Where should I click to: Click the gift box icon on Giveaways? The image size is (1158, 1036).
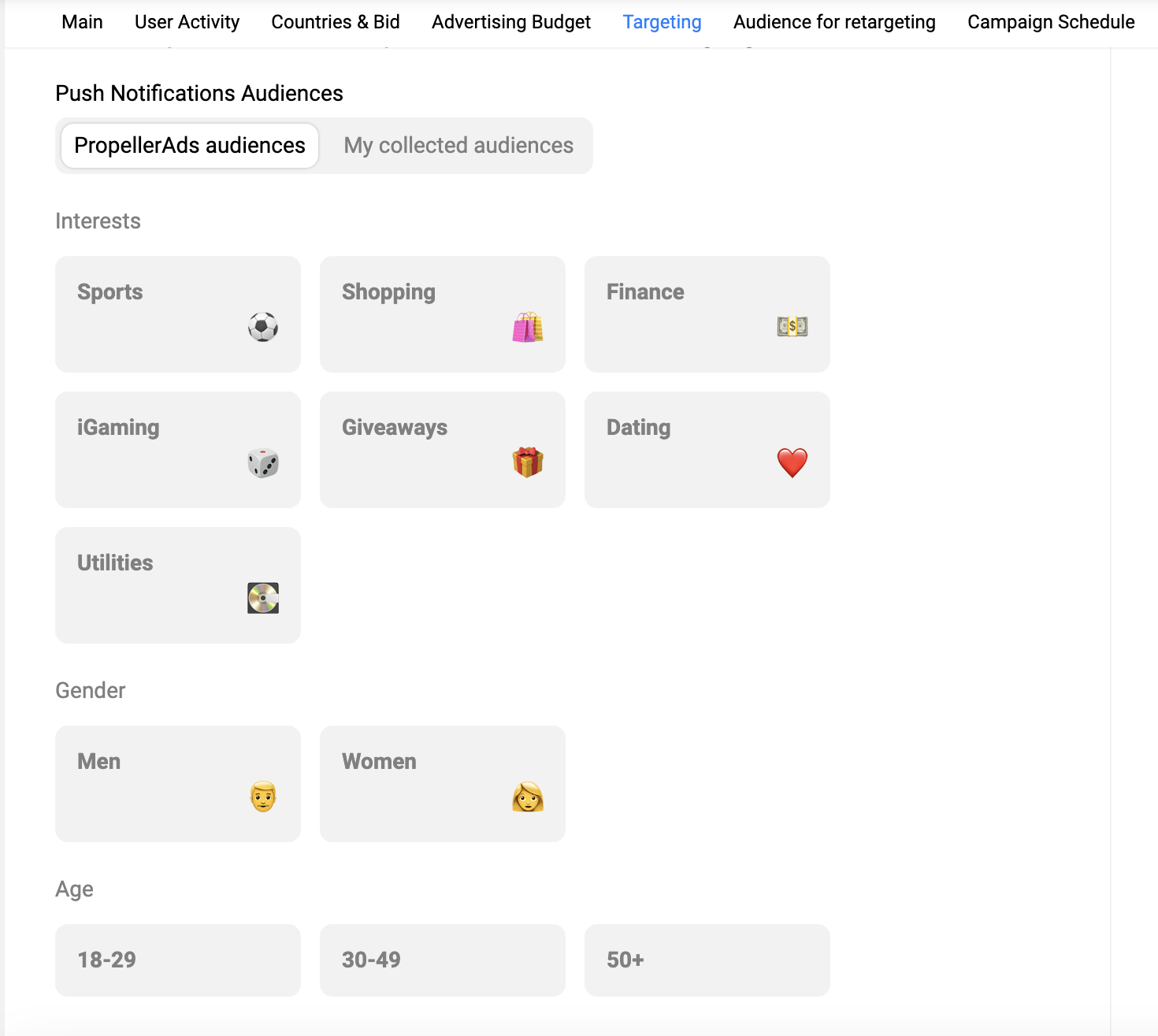528,462
